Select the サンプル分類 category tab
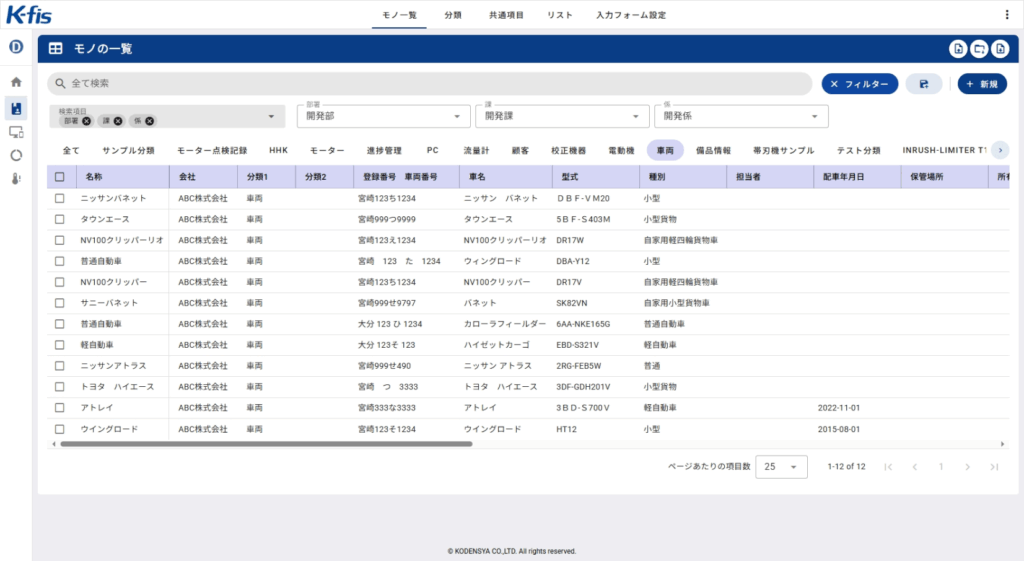The image size is (1024, 561). tap(128, 150)
